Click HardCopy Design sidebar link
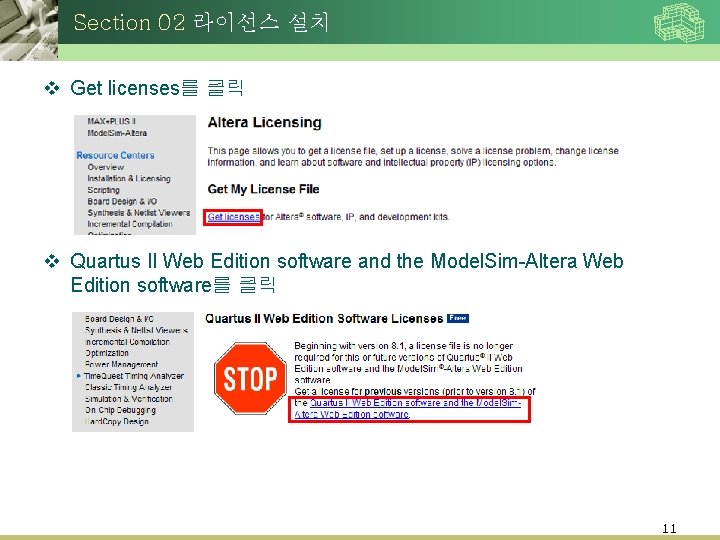This screenshot has height=540, width=720. click(x=117, y=422)
